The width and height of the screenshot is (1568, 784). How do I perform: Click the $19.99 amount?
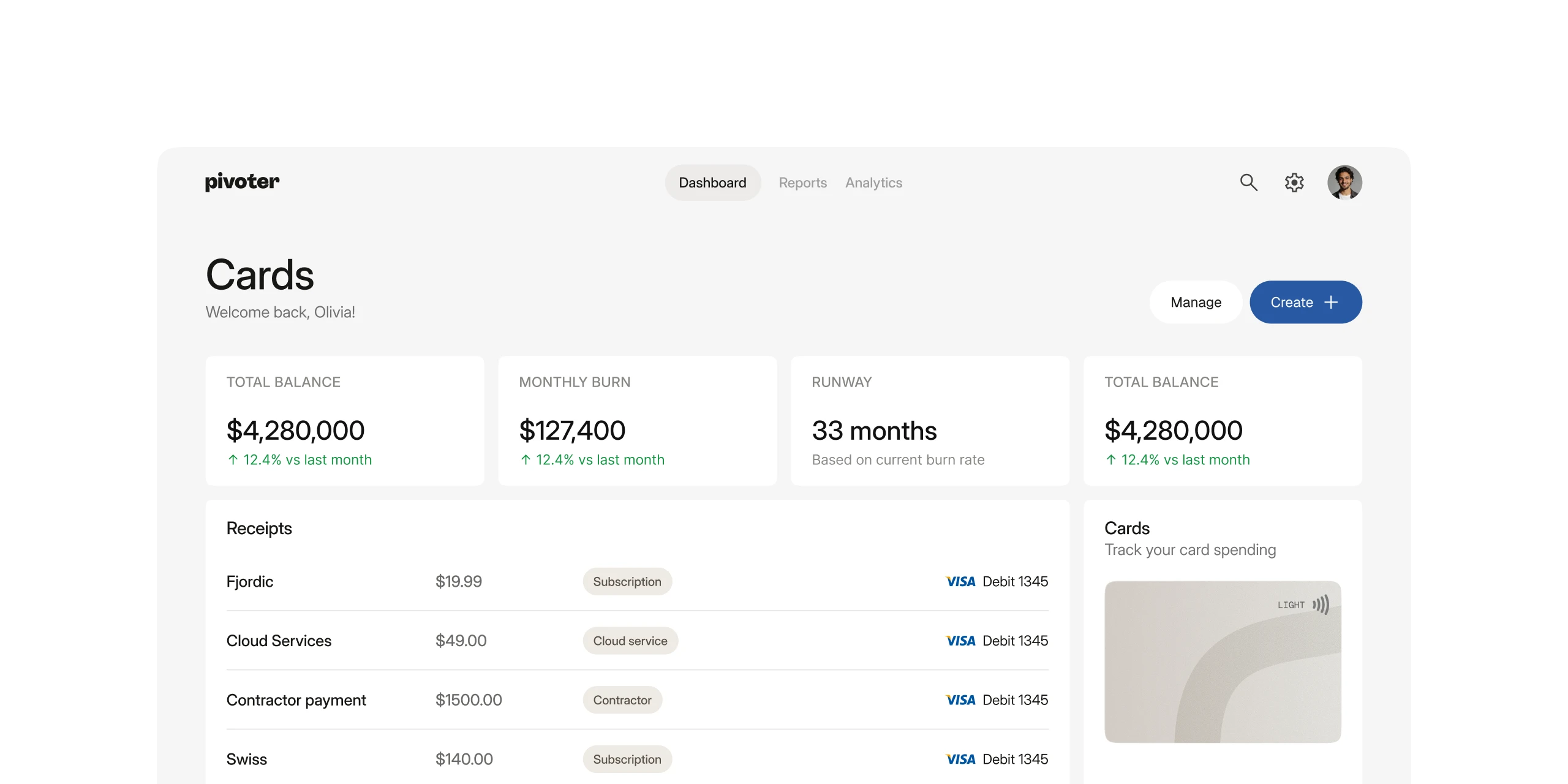tap(459, 581)
